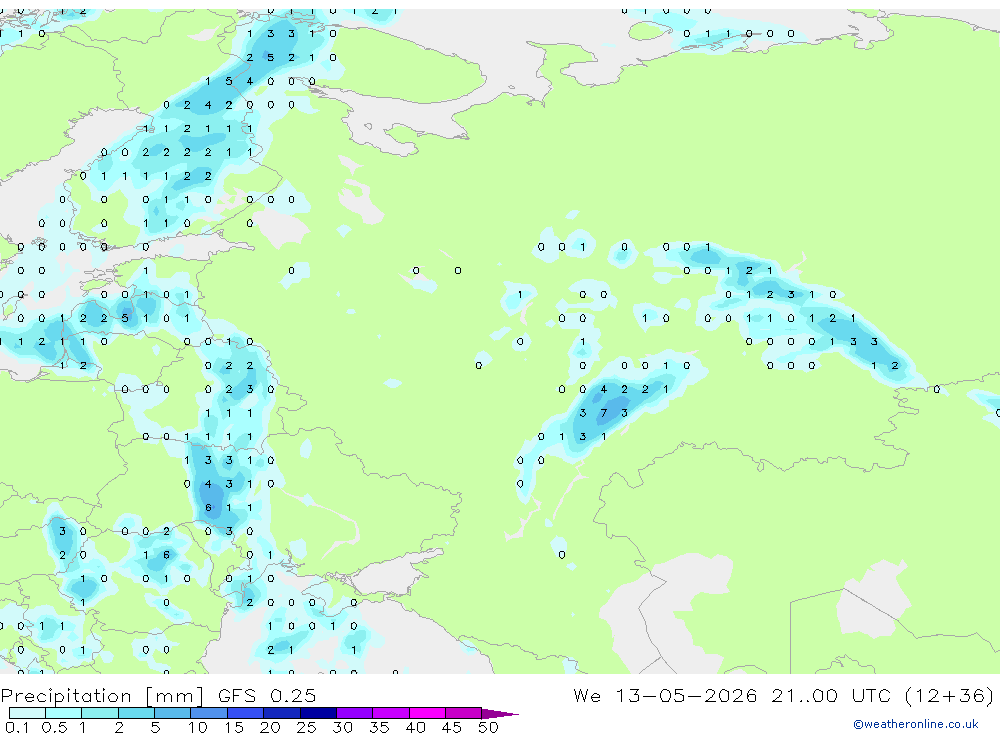Click the 'GFS 0.25' model label
1000x733 pixels.
tap(267, 695)
